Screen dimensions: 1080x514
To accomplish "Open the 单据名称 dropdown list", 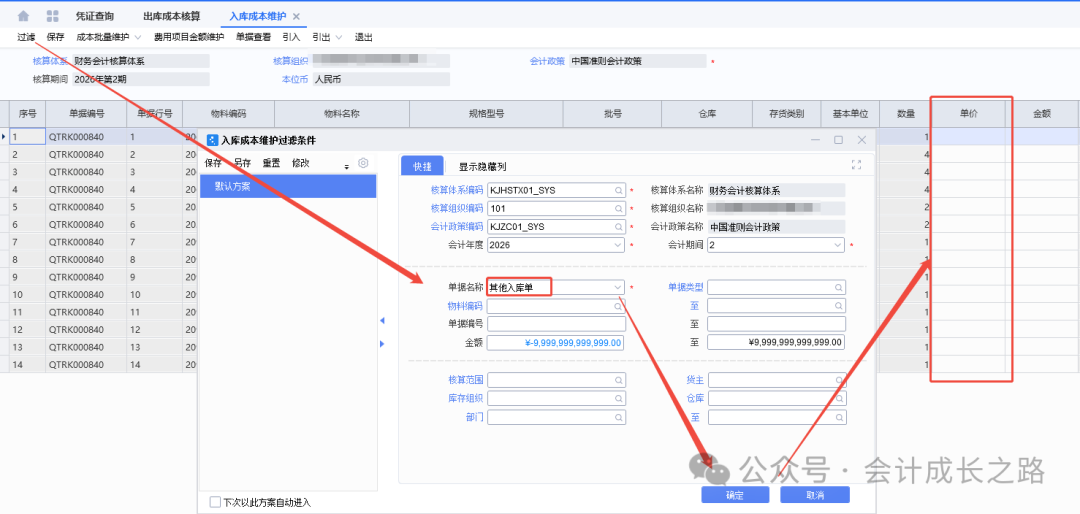I will pos(617,288).
